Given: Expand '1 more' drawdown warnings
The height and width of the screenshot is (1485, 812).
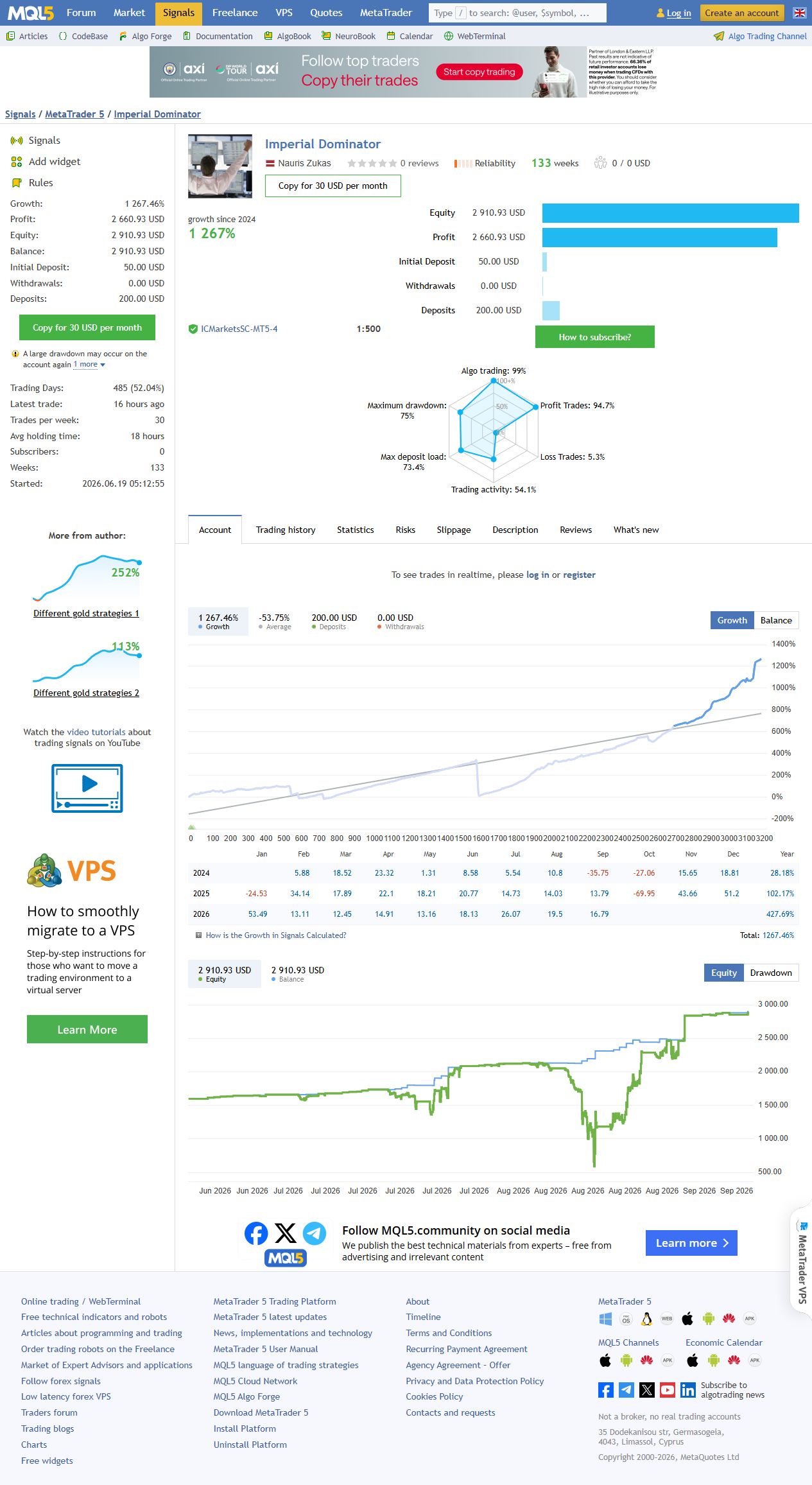Looking at the screenshot, I should [89, 365].
